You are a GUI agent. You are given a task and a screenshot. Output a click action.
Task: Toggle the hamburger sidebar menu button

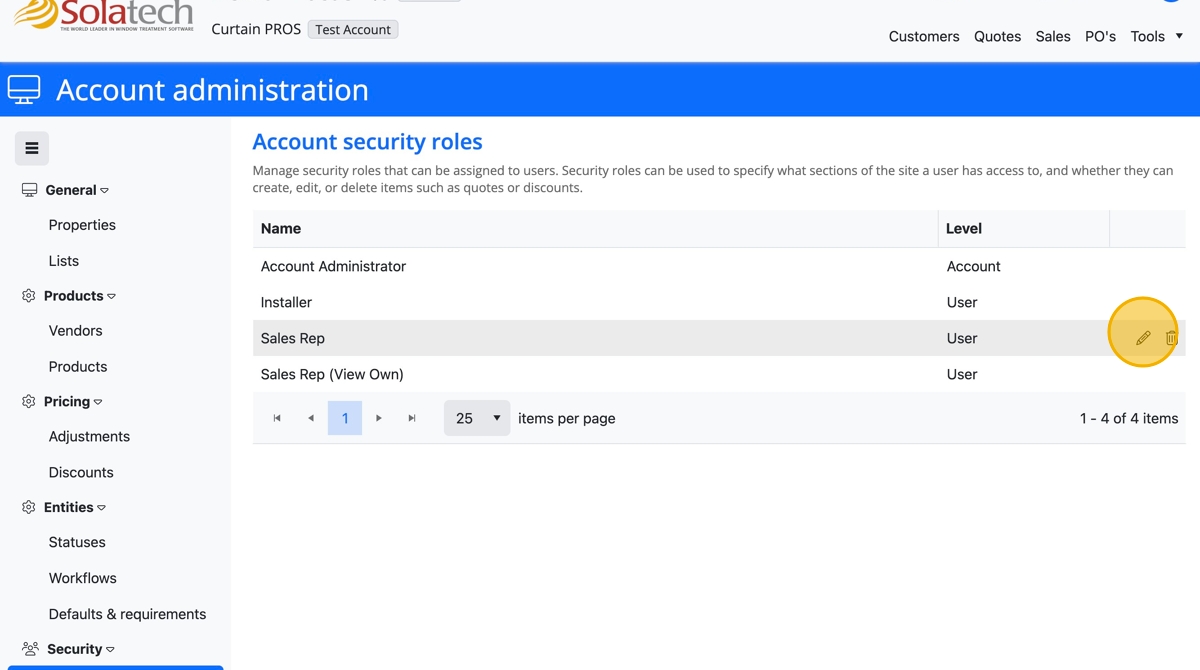coord(32,148)
